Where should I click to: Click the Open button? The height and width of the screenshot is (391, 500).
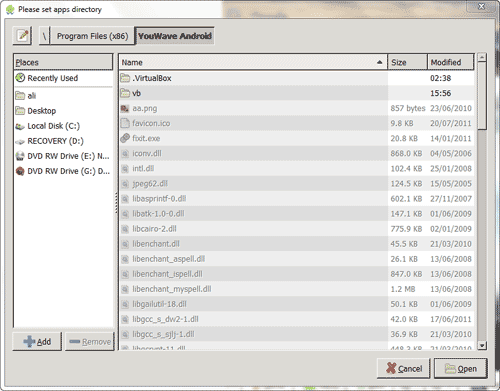pos(461,368)
